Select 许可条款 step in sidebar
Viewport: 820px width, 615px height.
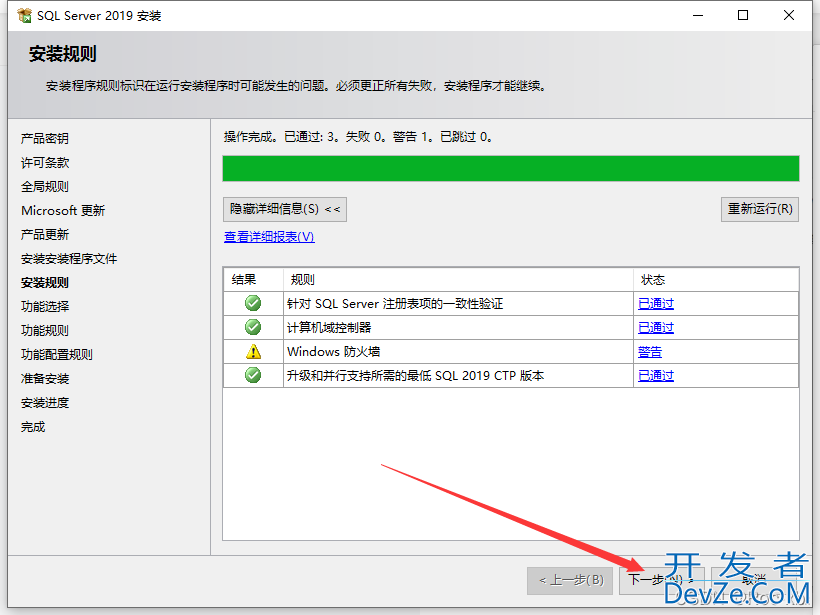(45, 163)
